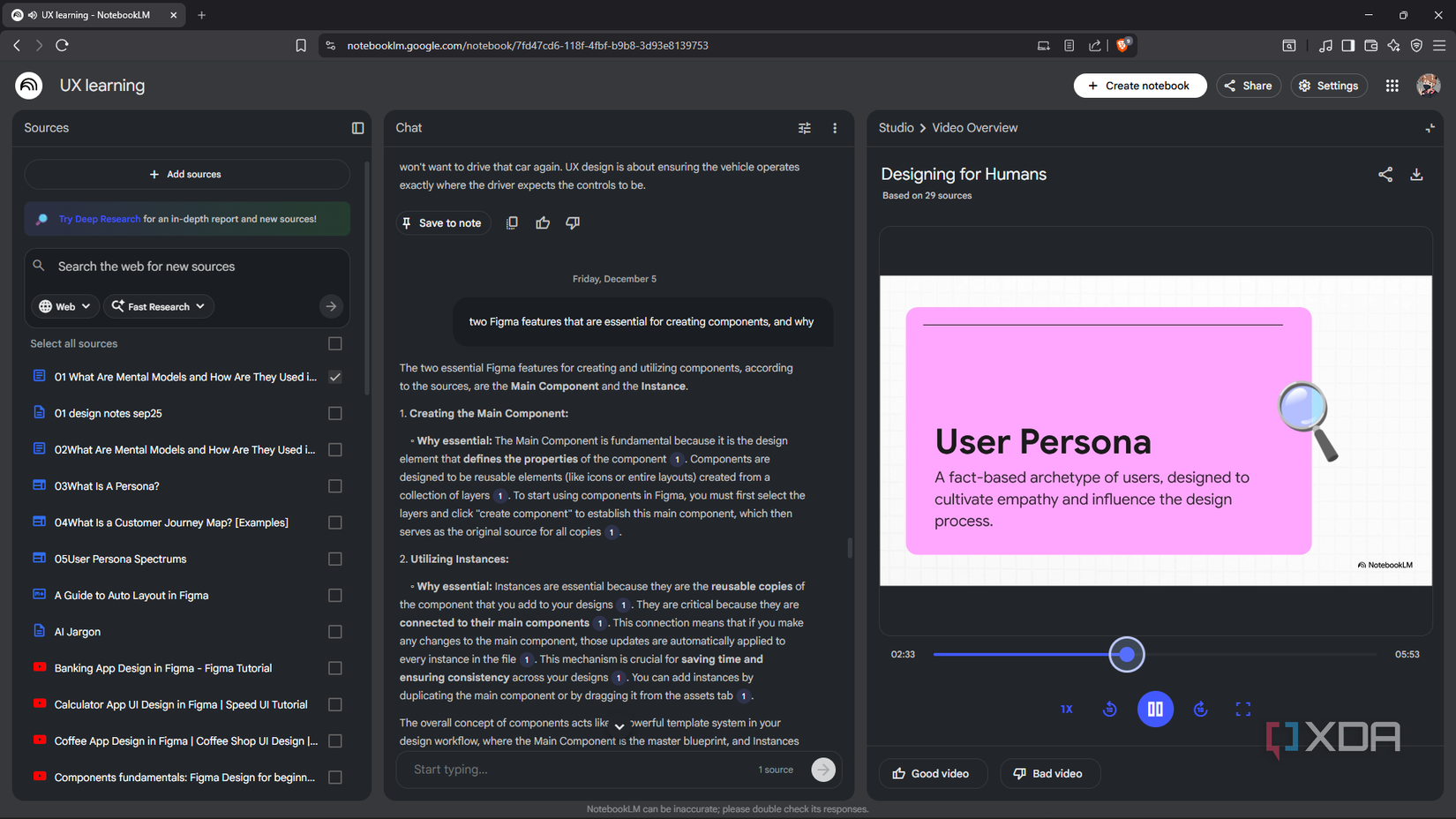Give a thumbs up to the chat response

[542, 222]
